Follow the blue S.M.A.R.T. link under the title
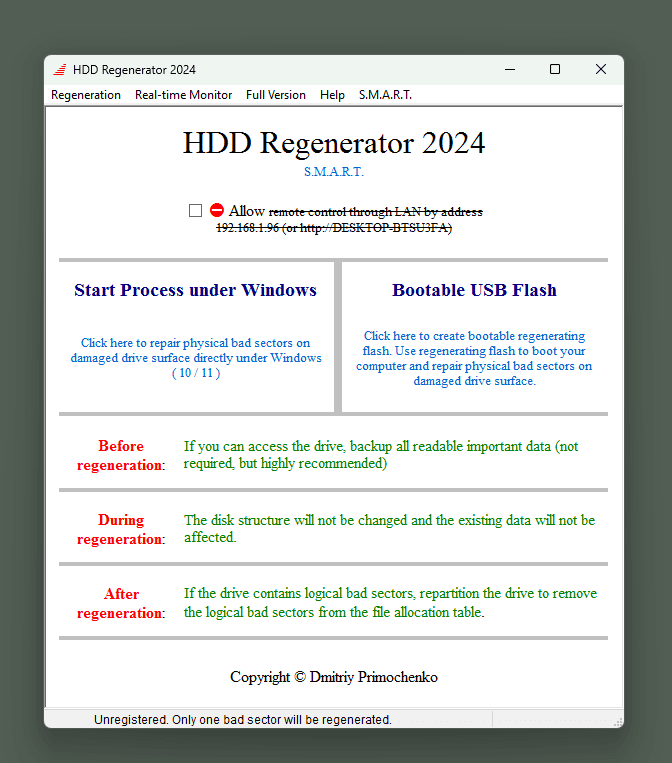The image size is (672, 763). pyautogui.click(x=334, y=172)
